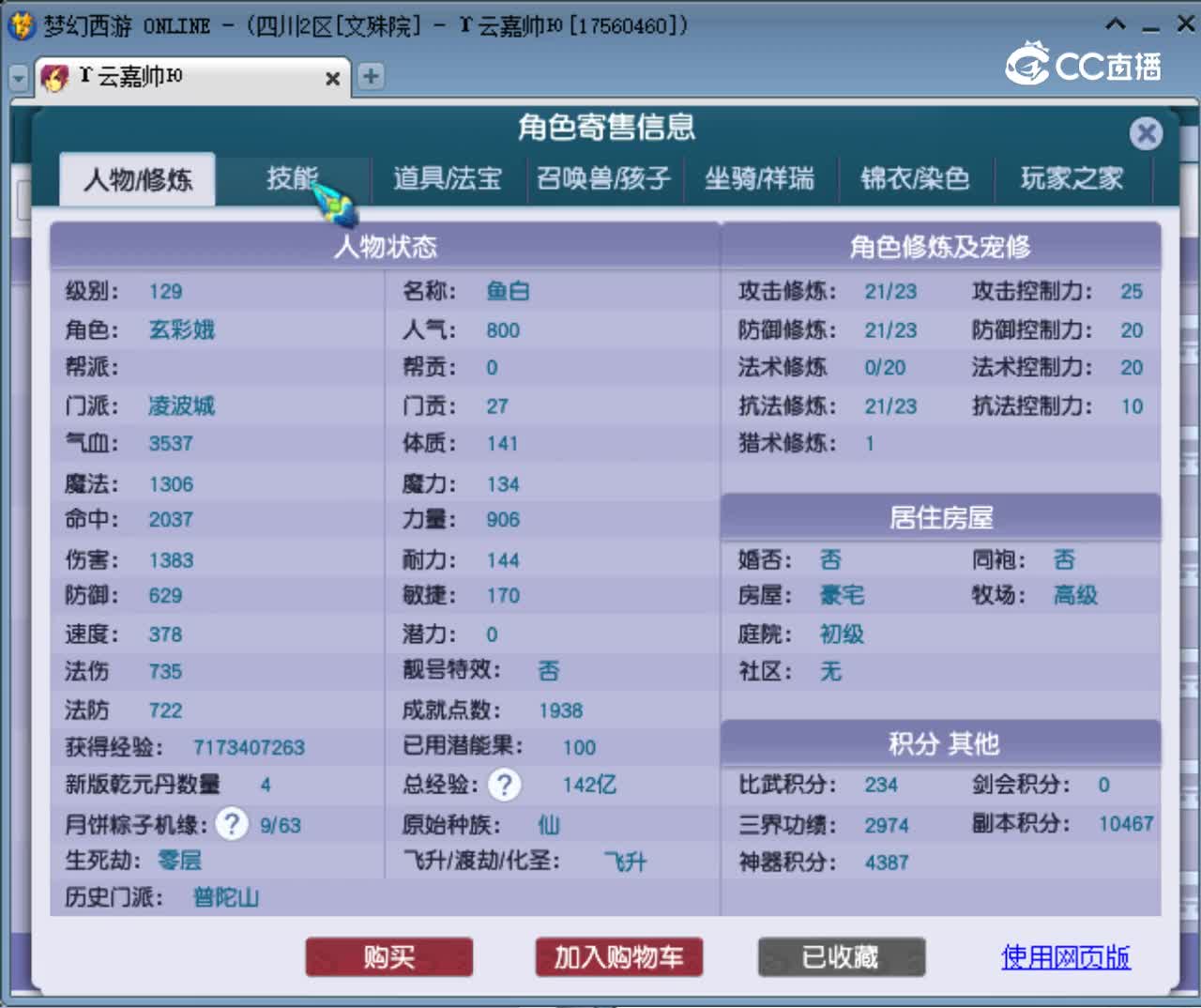The height and width of the screenshot is (1008, 1201).
Task: Open the tab list dropdown arrow
Action: (x=19, y=78)
